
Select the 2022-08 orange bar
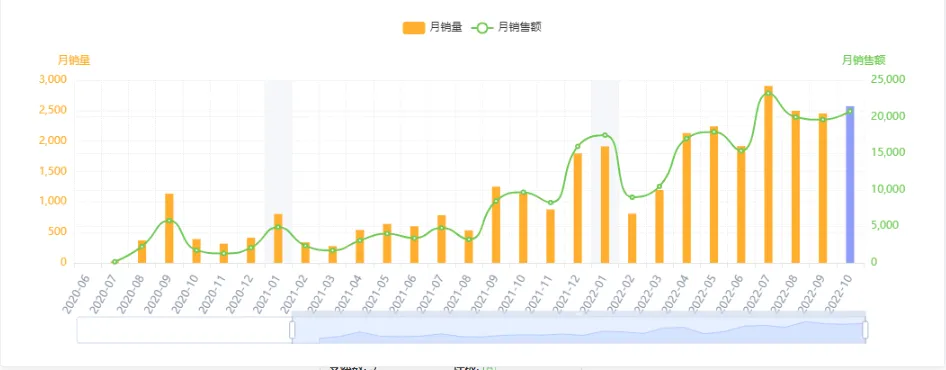[x=796, y=187]
